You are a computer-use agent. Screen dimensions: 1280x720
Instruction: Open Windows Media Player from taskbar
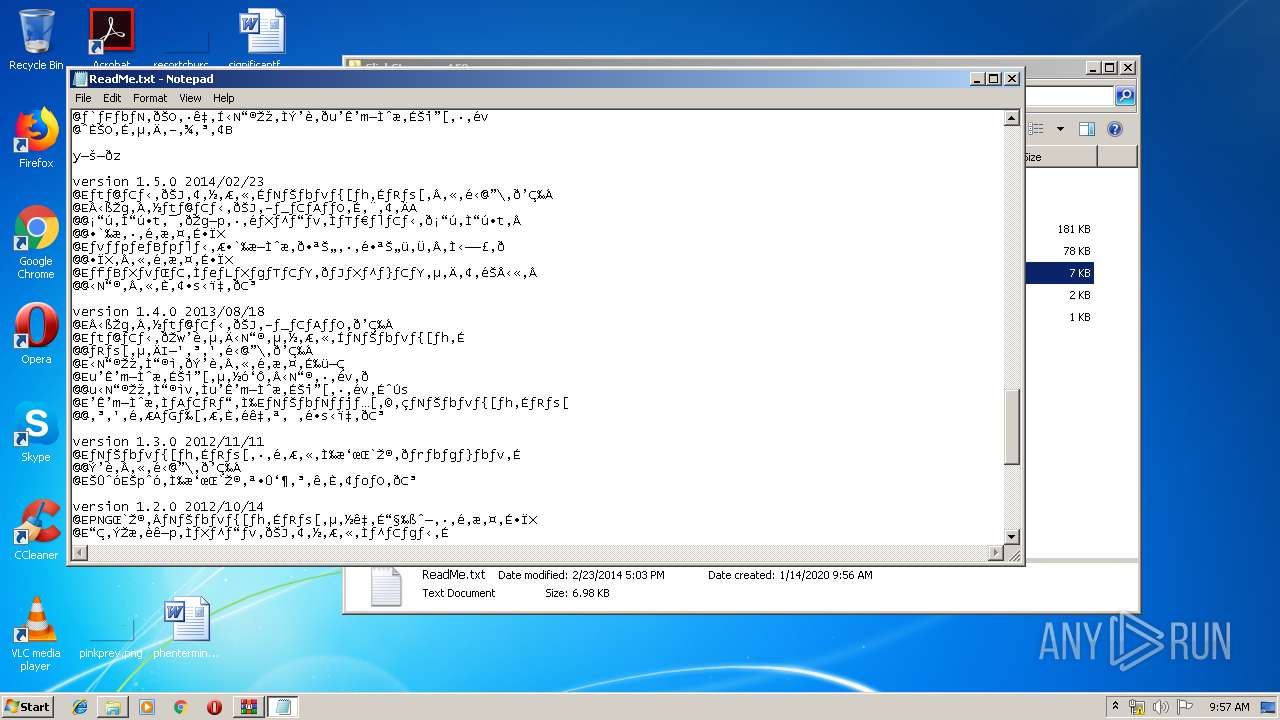coord(147,707)
